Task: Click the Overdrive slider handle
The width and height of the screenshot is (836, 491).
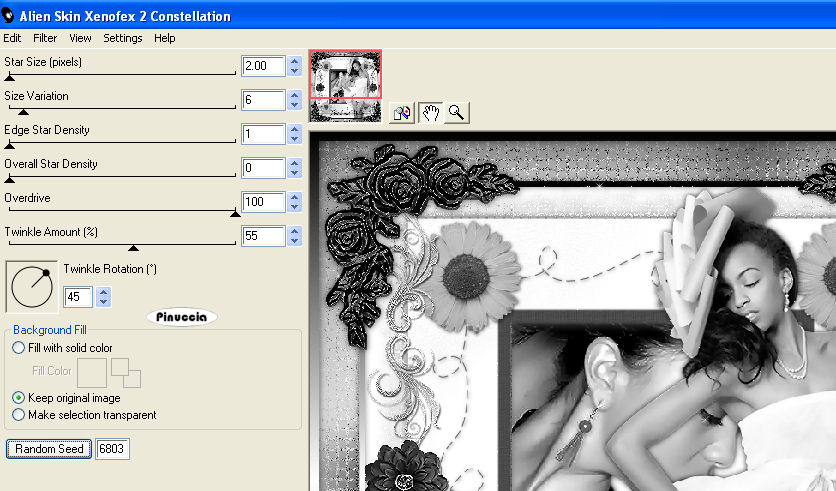Action: (235, 214)
